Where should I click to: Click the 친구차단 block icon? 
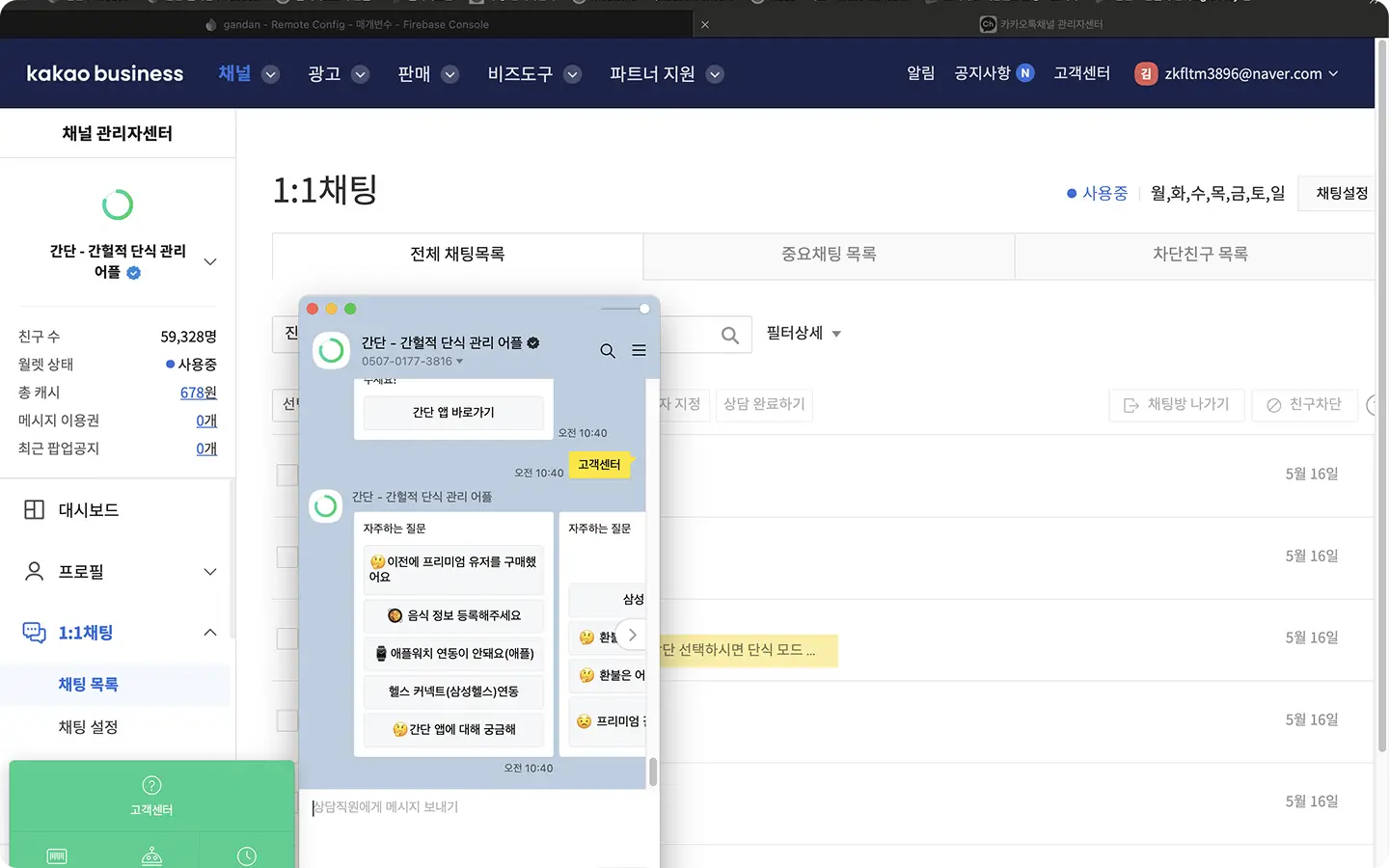pos(1273,405)
